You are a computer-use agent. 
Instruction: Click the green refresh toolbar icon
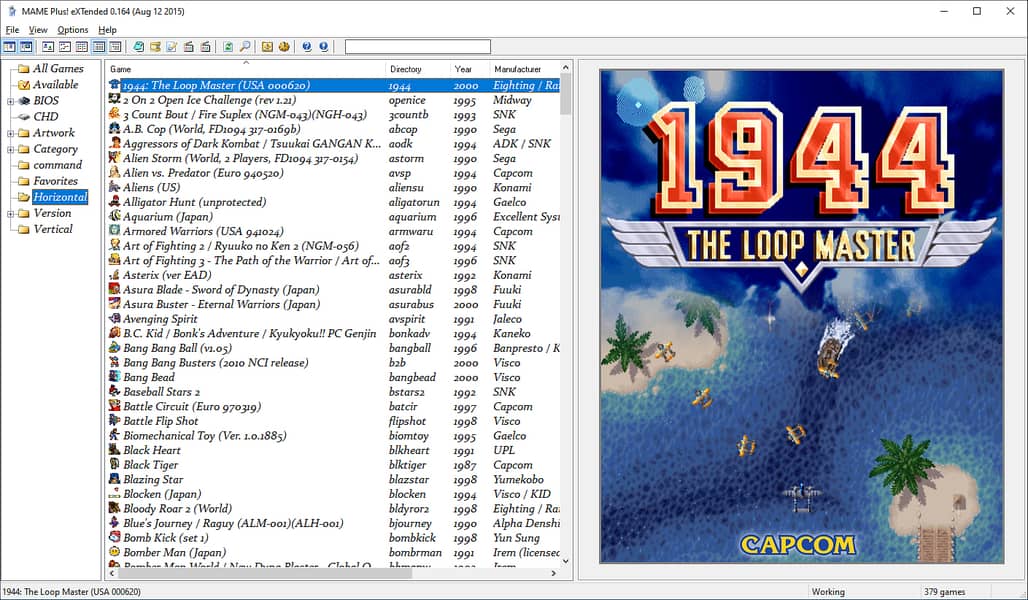(227, 47)
